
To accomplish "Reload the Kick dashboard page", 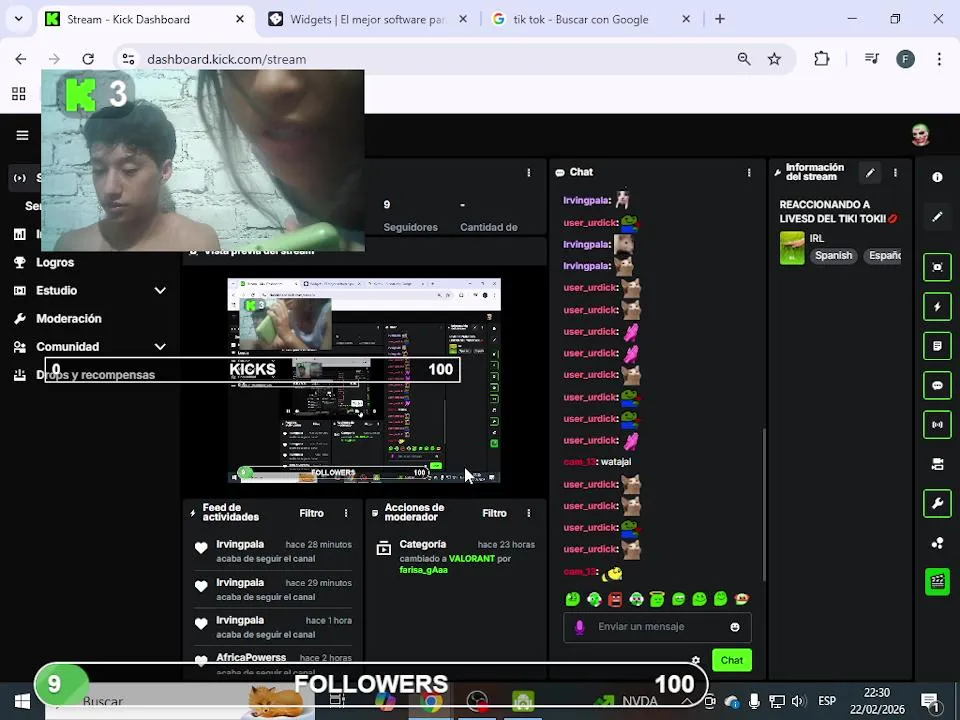I will [88, 59].
